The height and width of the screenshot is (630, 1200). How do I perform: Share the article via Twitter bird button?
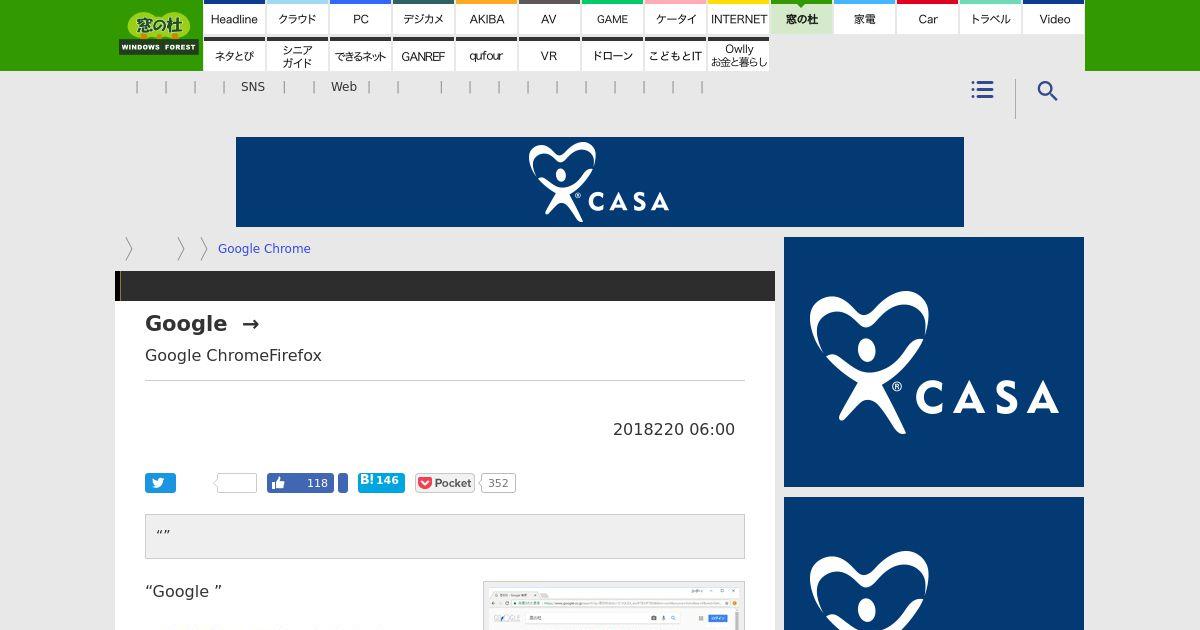[160, 483]
